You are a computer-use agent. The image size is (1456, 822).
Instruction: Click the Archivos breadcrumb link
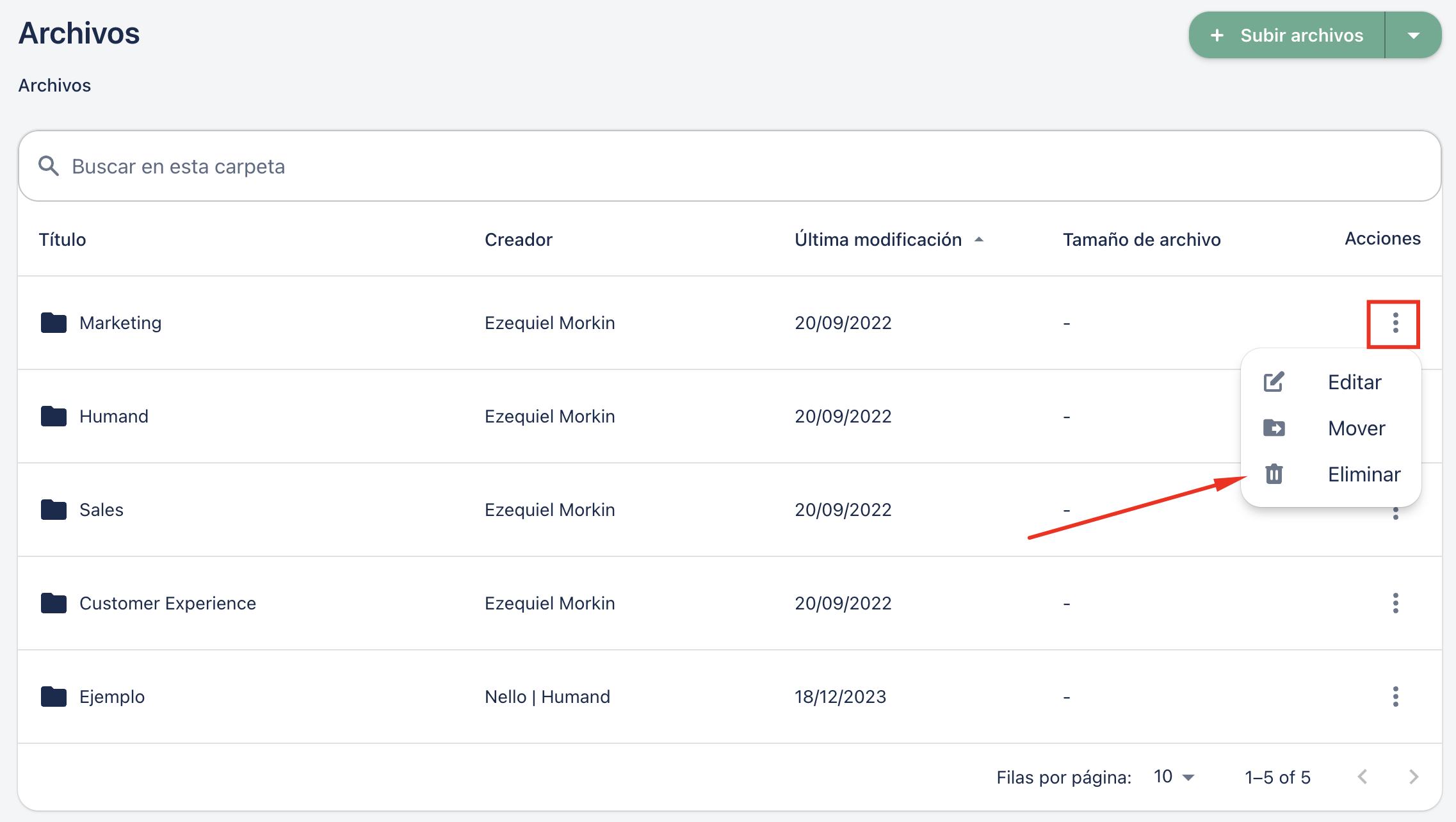tap(54, 85)
